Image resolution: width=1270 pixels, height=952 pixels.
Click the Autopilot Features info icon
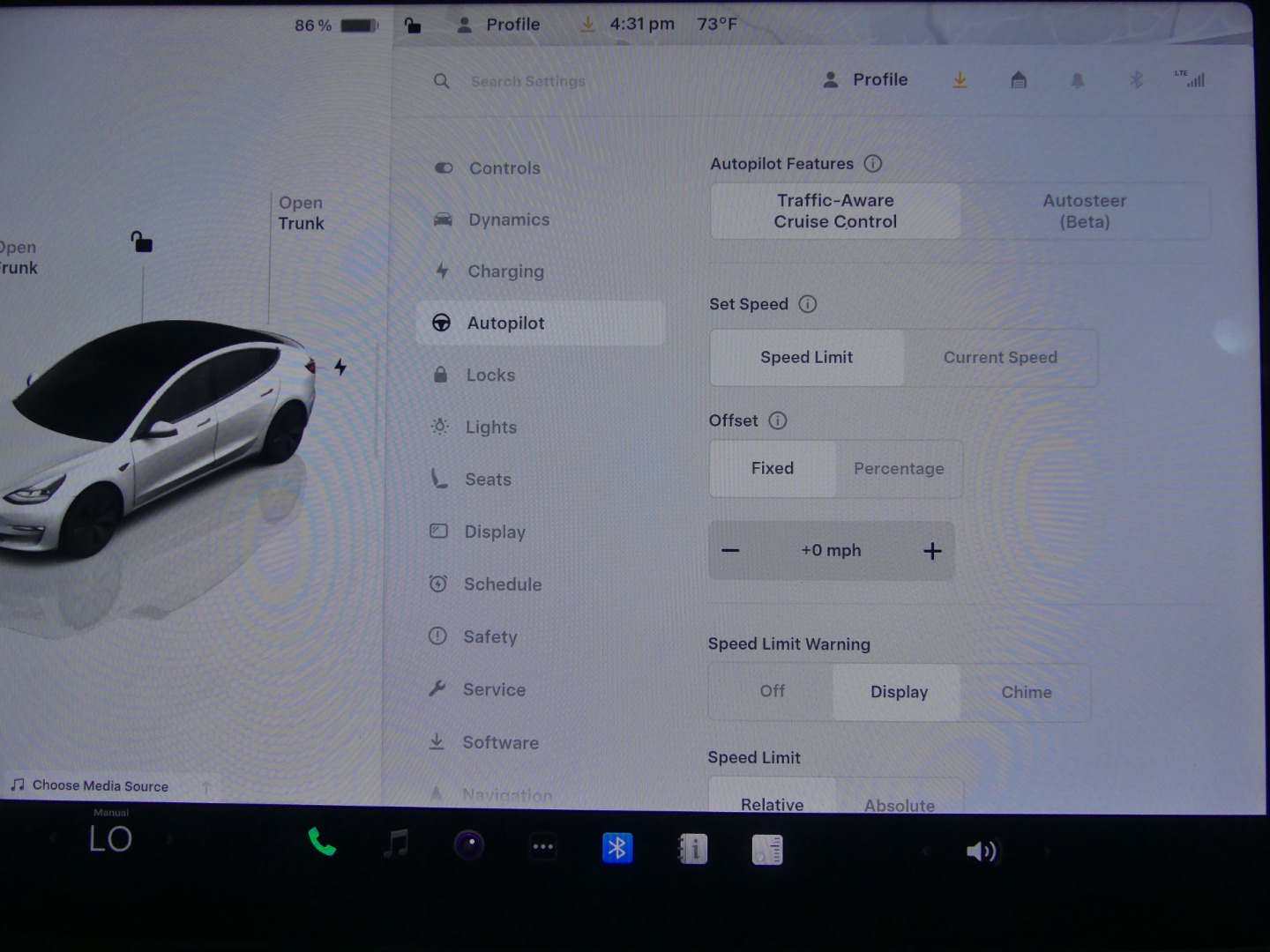tap(873, 164)
